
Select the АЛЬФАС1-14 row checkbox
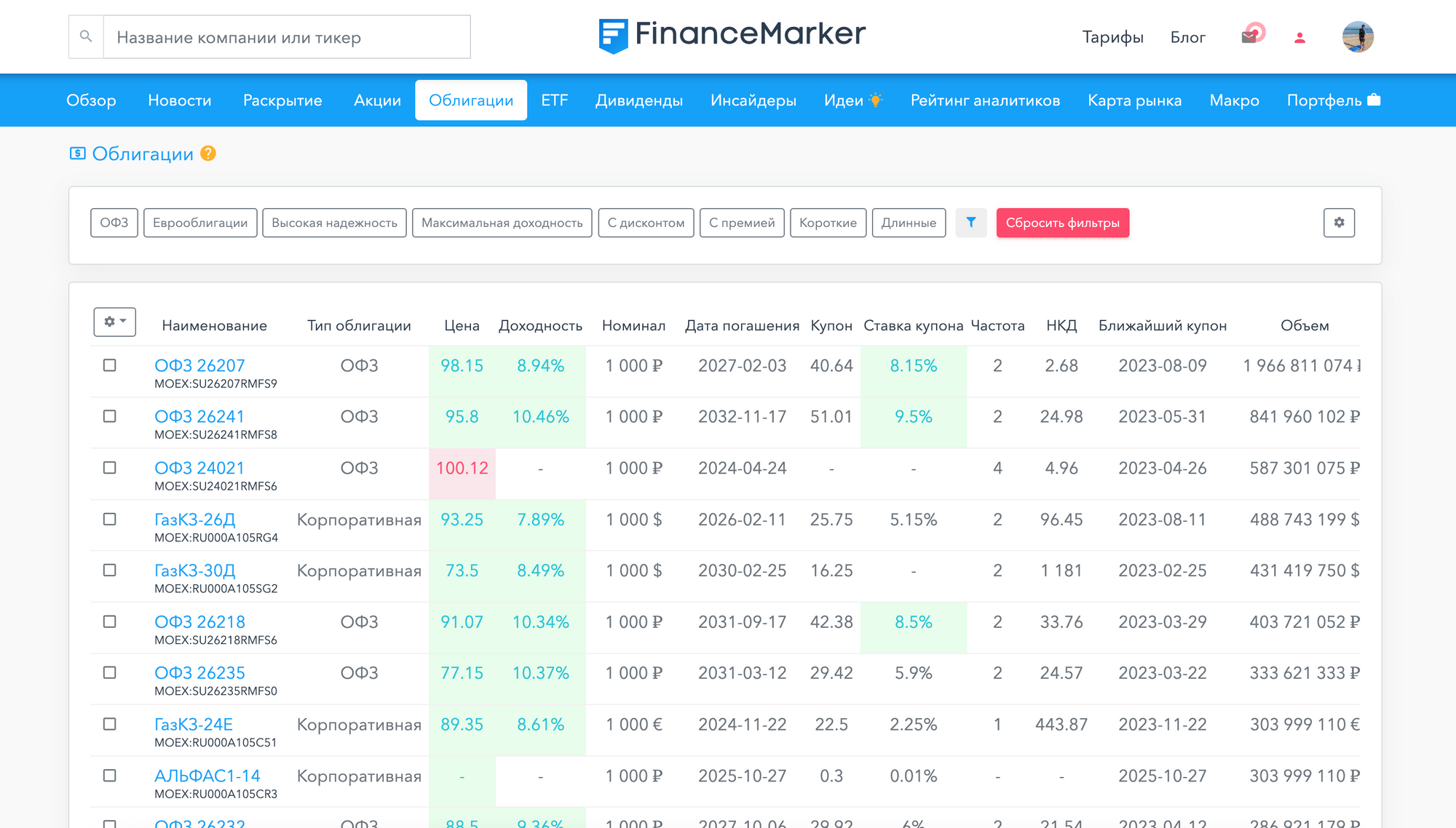110,776
